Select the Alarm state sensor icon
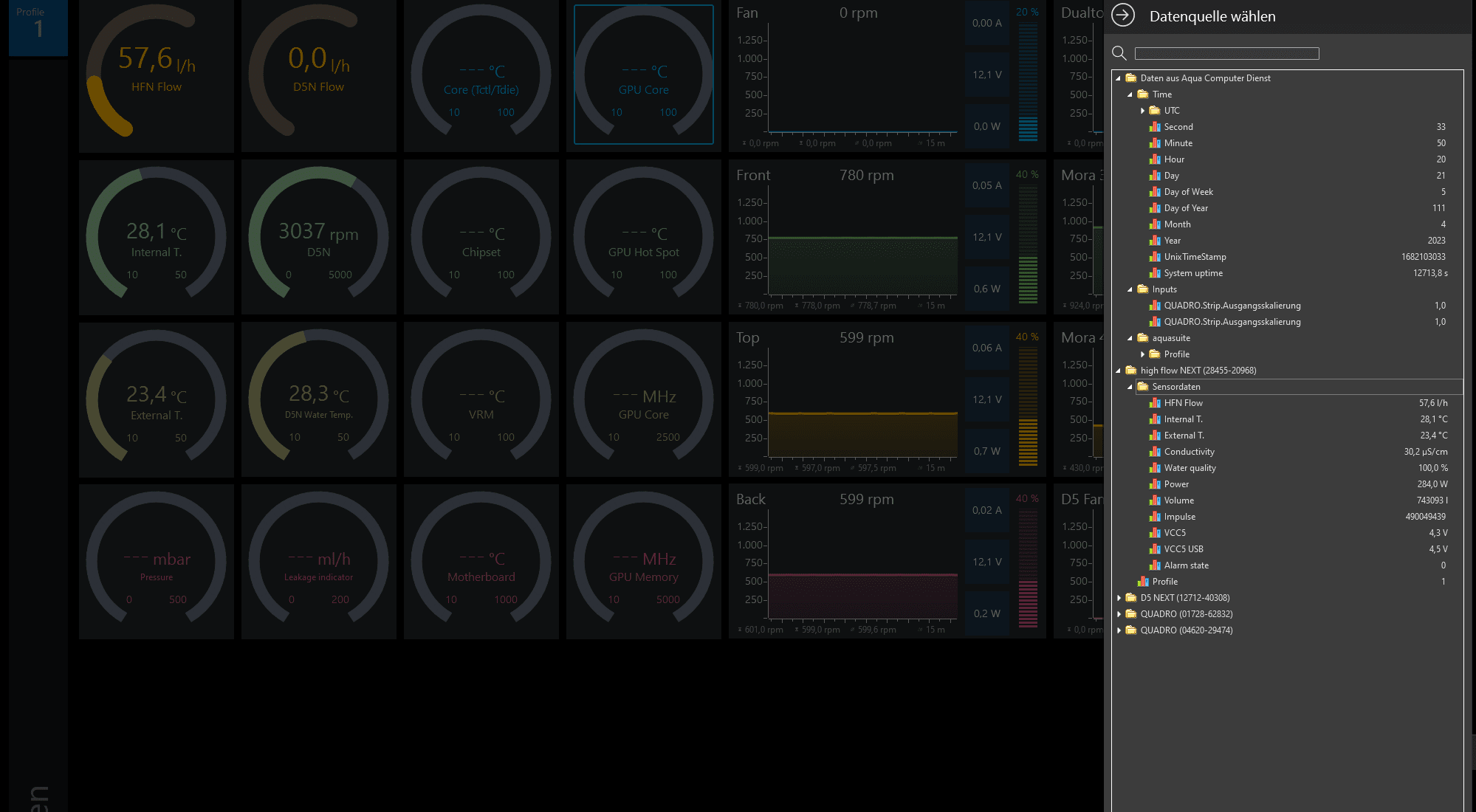1476x812 pixels. pos(1155,565)
